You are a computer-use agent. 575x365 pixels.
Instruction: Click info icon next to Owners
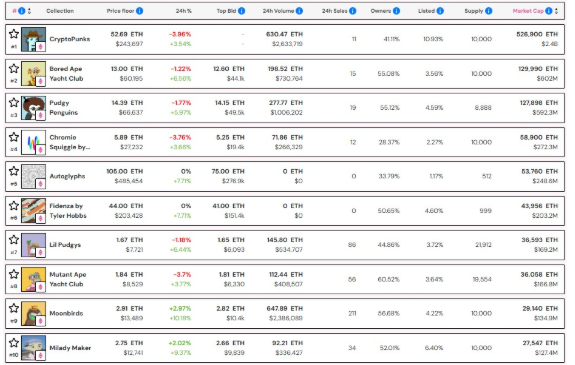pyautogui.click(x=396, y=11)
